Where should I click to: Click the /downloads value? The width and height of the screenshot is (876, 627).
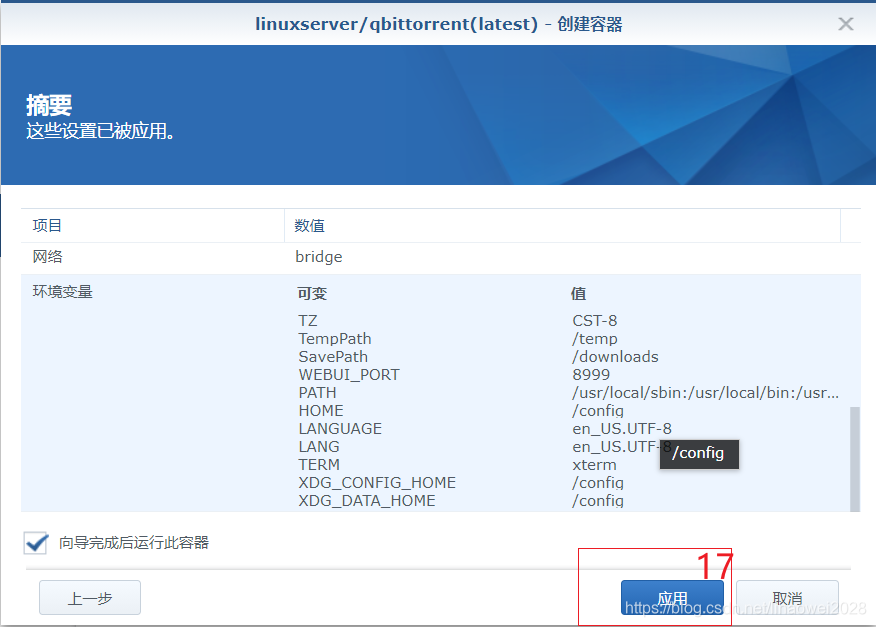tap(615, 357)
